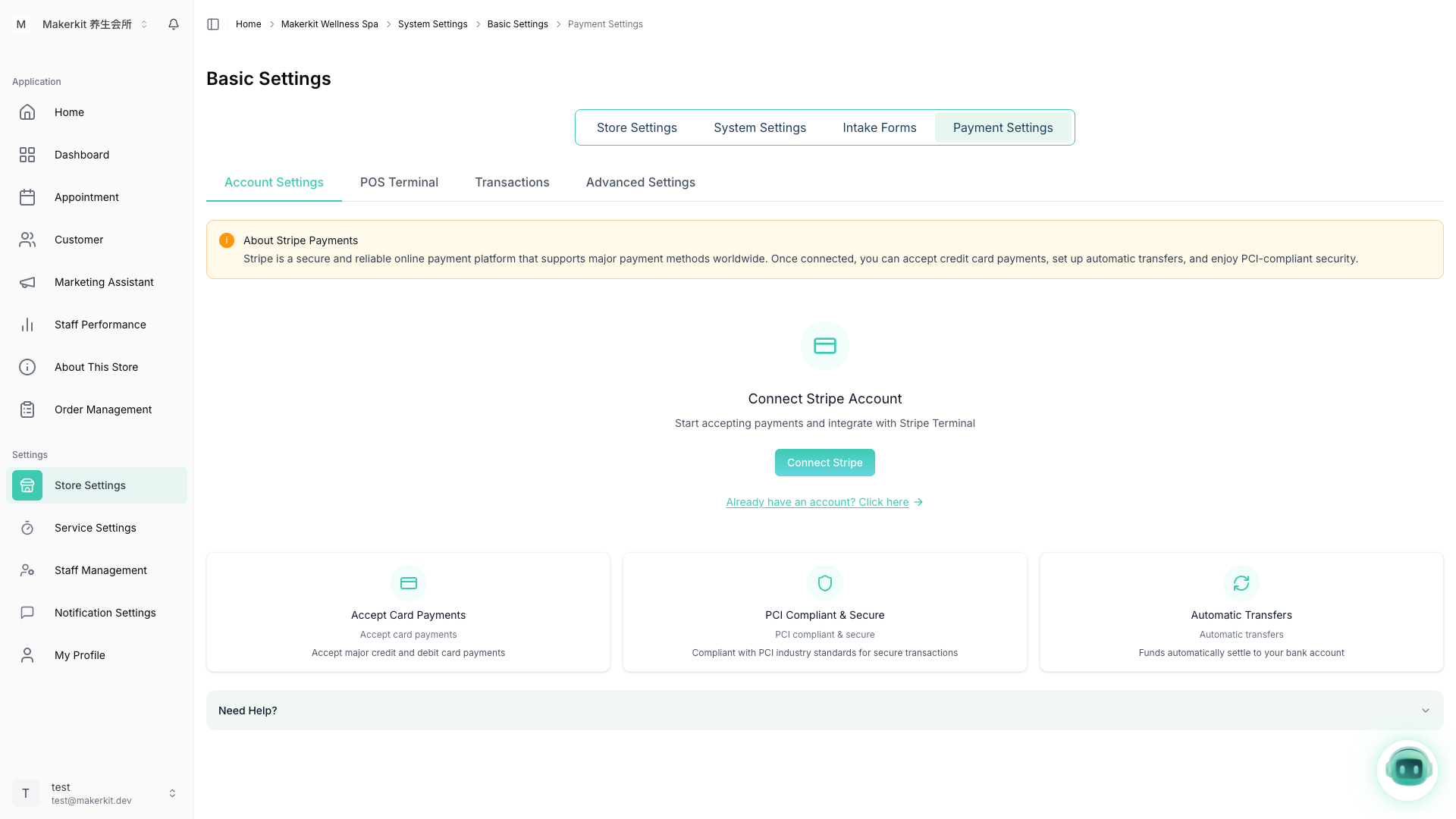The width and height of the screenshot is (1456, 819).
Task: Open Notification Settings
Action: point(105,613)
